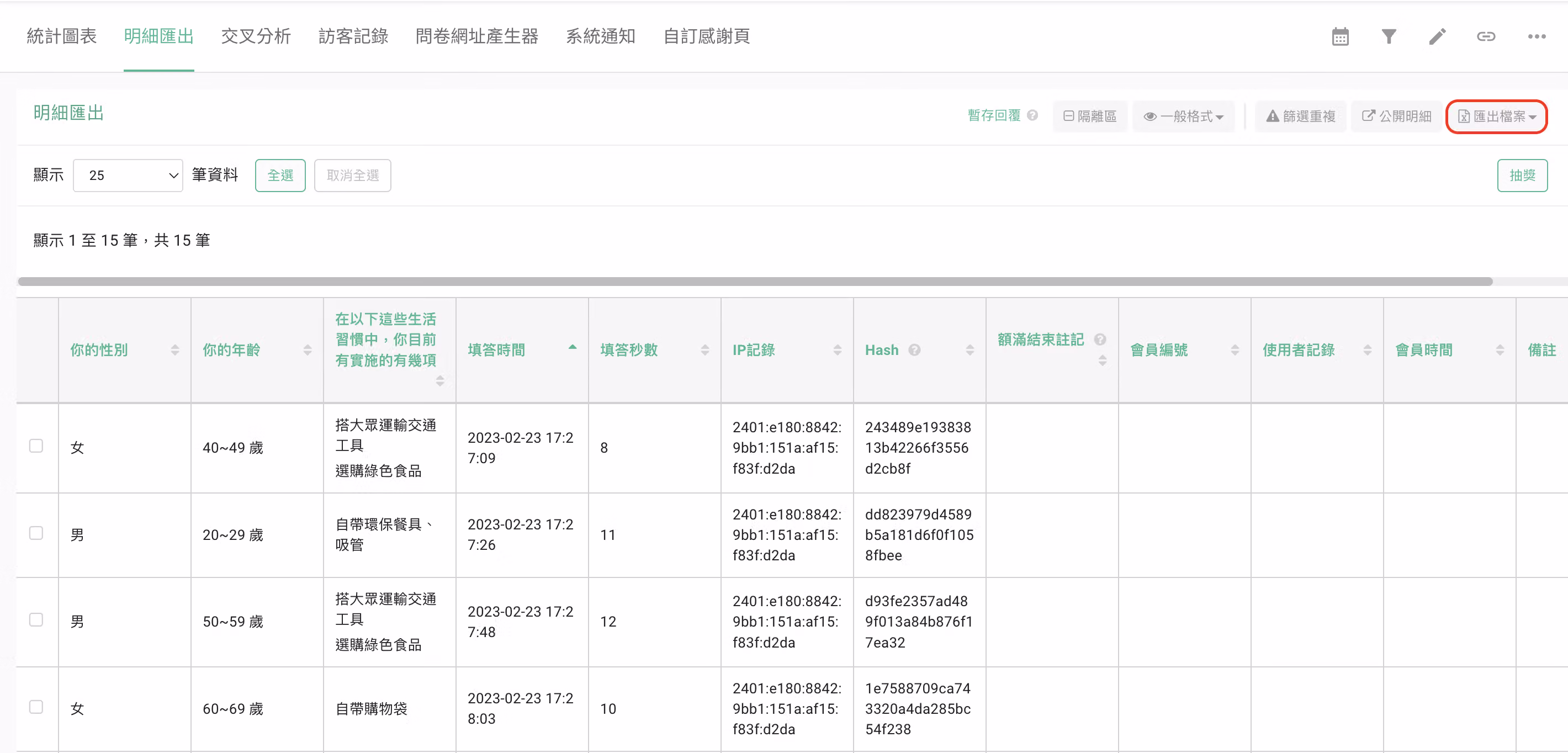Click the 全選 select-all button
1568x753 pixels.
pyautogui.click(x=280, y=176)
